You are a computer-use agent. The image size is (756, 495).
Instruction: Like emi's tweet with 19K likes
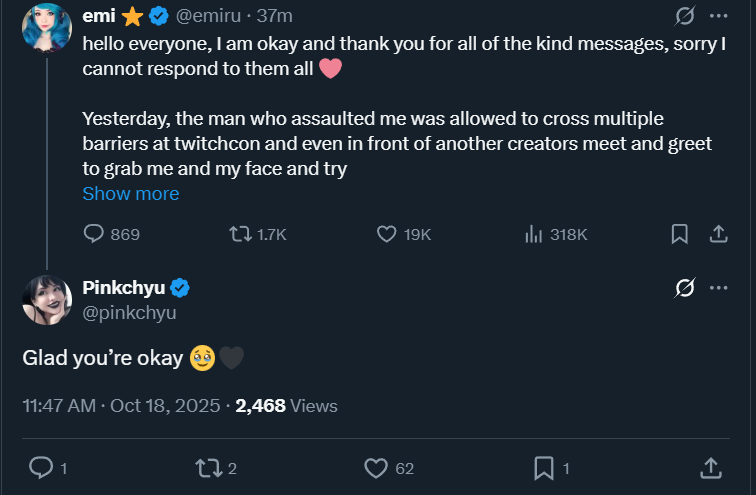click(x=388, y=234)
